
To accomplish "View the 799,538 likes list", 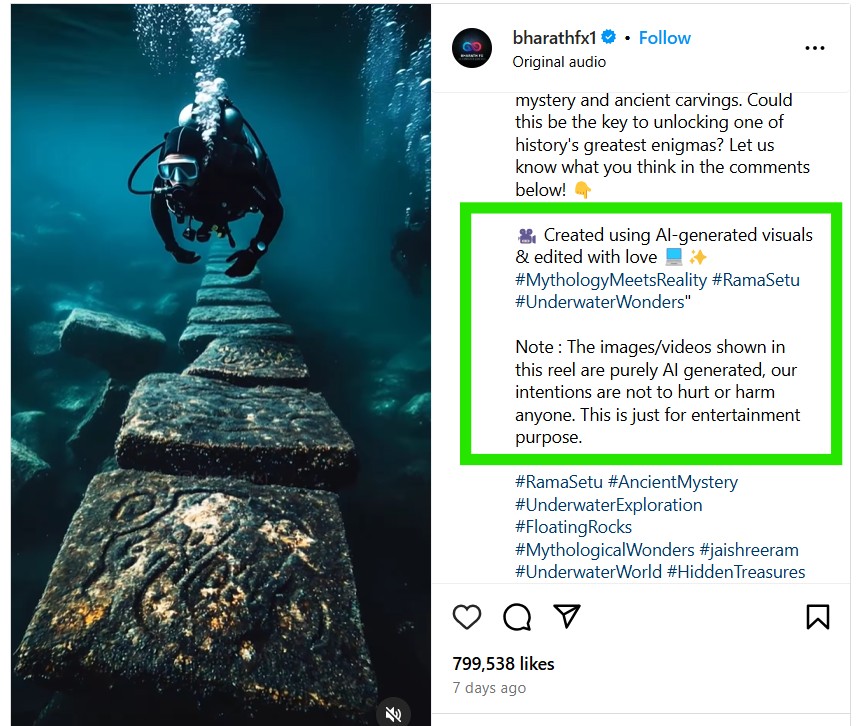I will point(503,664).
